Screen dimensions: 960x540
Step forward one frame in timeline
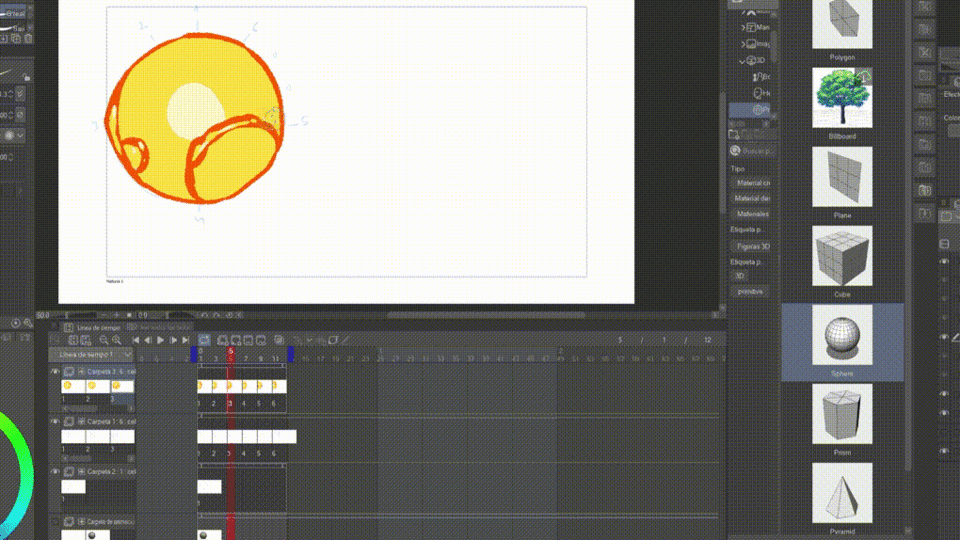pos(173,340)
